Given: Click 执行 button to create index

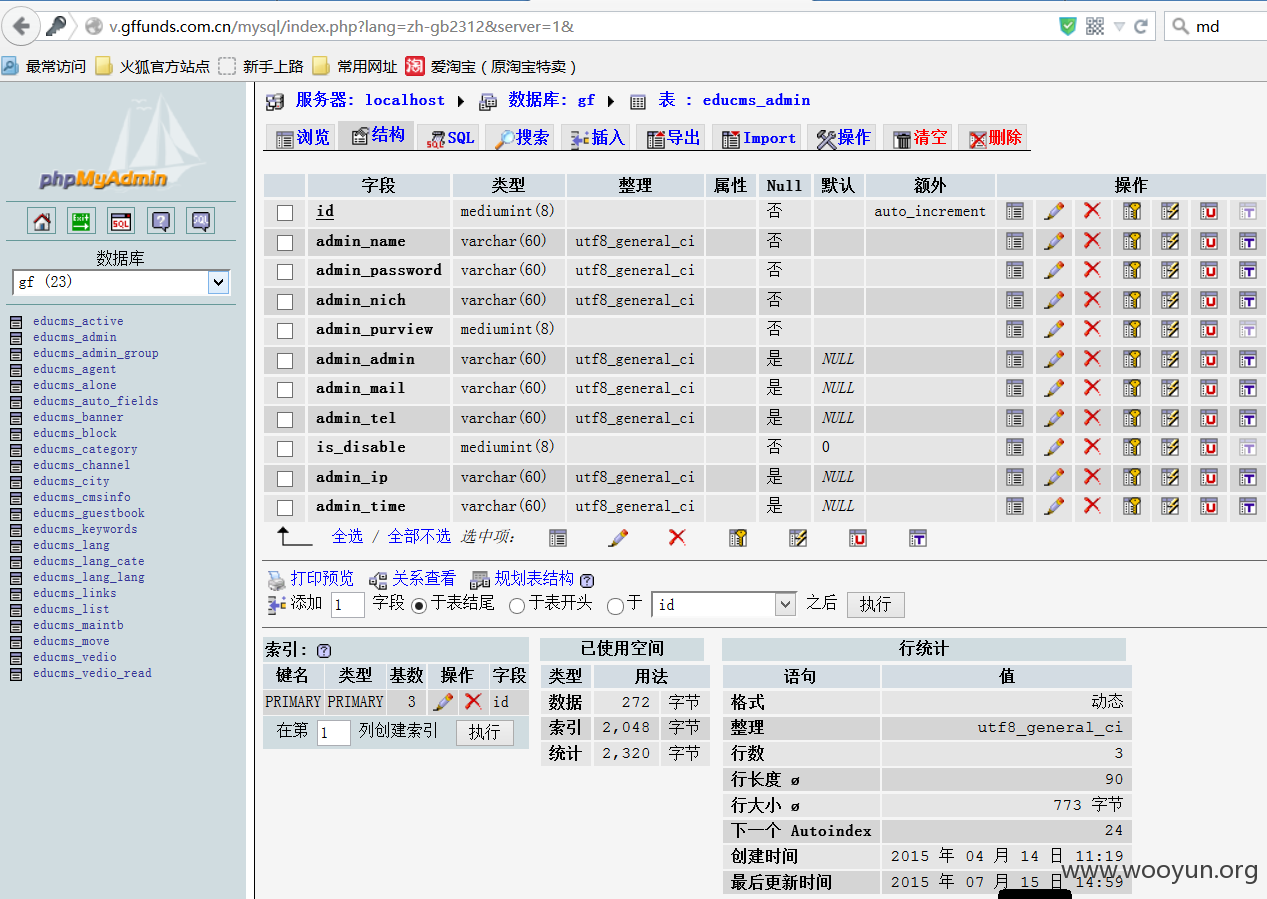Looking at the screenshot, I should [484, 732].
